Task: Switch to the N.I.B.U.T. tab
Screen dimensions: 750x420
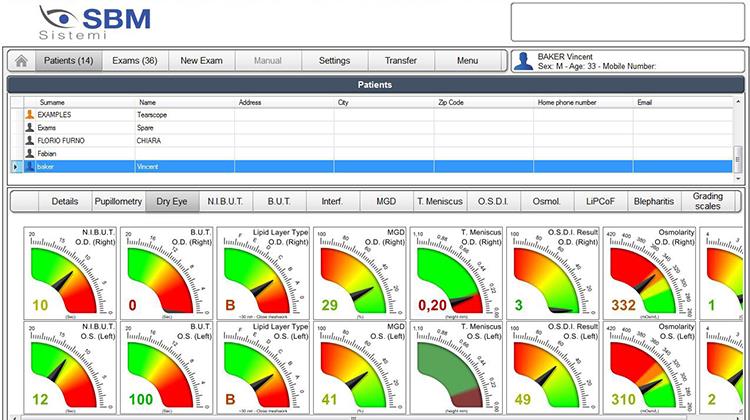Action: [x=225, y=201]
